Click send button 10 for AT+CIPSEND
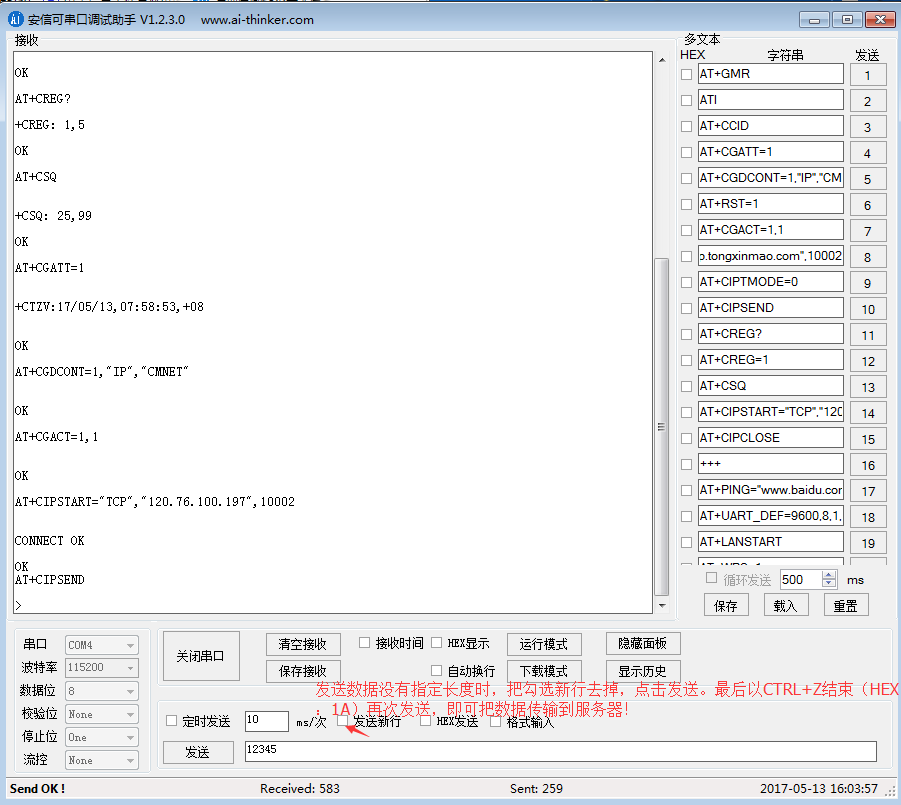Viewport: 901px width, 805px height. point(868,309)
